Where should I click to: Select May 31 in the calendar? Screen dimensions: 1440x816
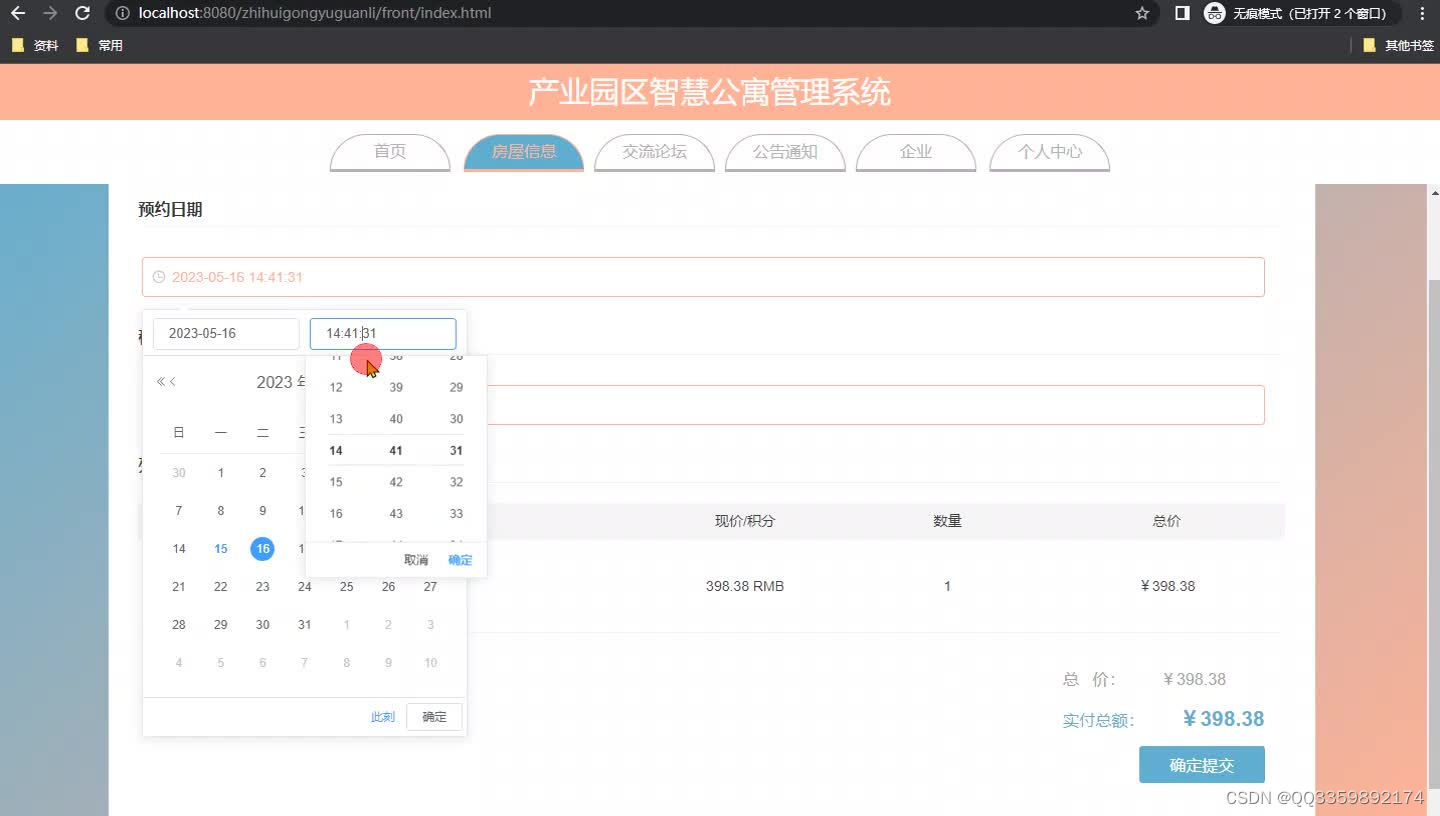[305, 625]
